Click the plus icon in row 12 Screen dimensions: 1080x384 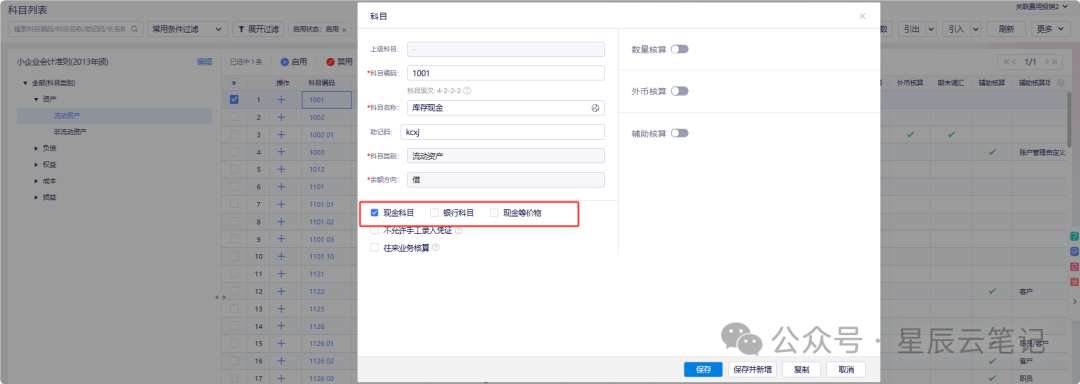pyautogui.click(x=280, y=292)
